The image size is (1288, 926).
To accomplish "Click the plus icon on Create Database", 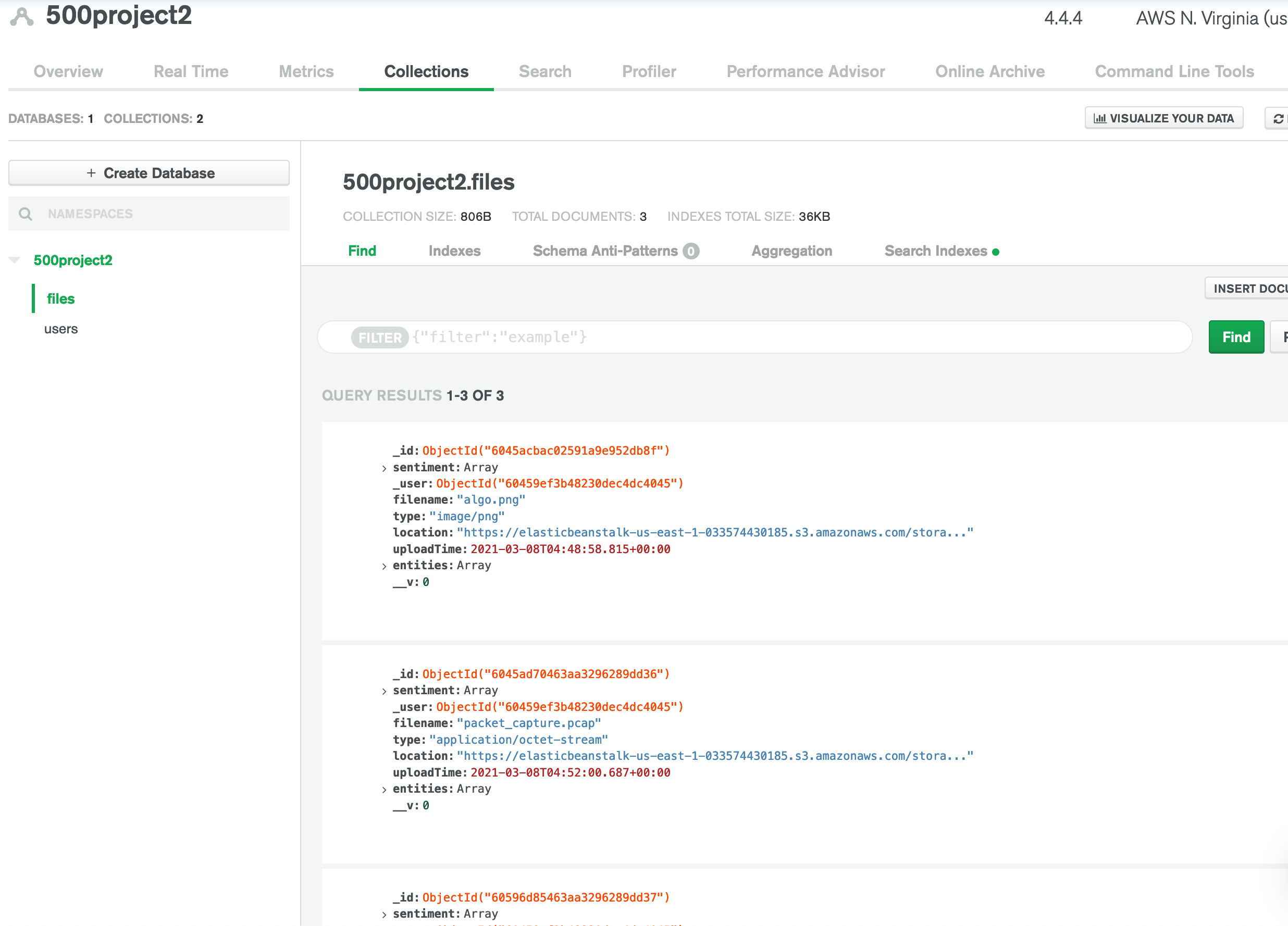I will point(91,173).
